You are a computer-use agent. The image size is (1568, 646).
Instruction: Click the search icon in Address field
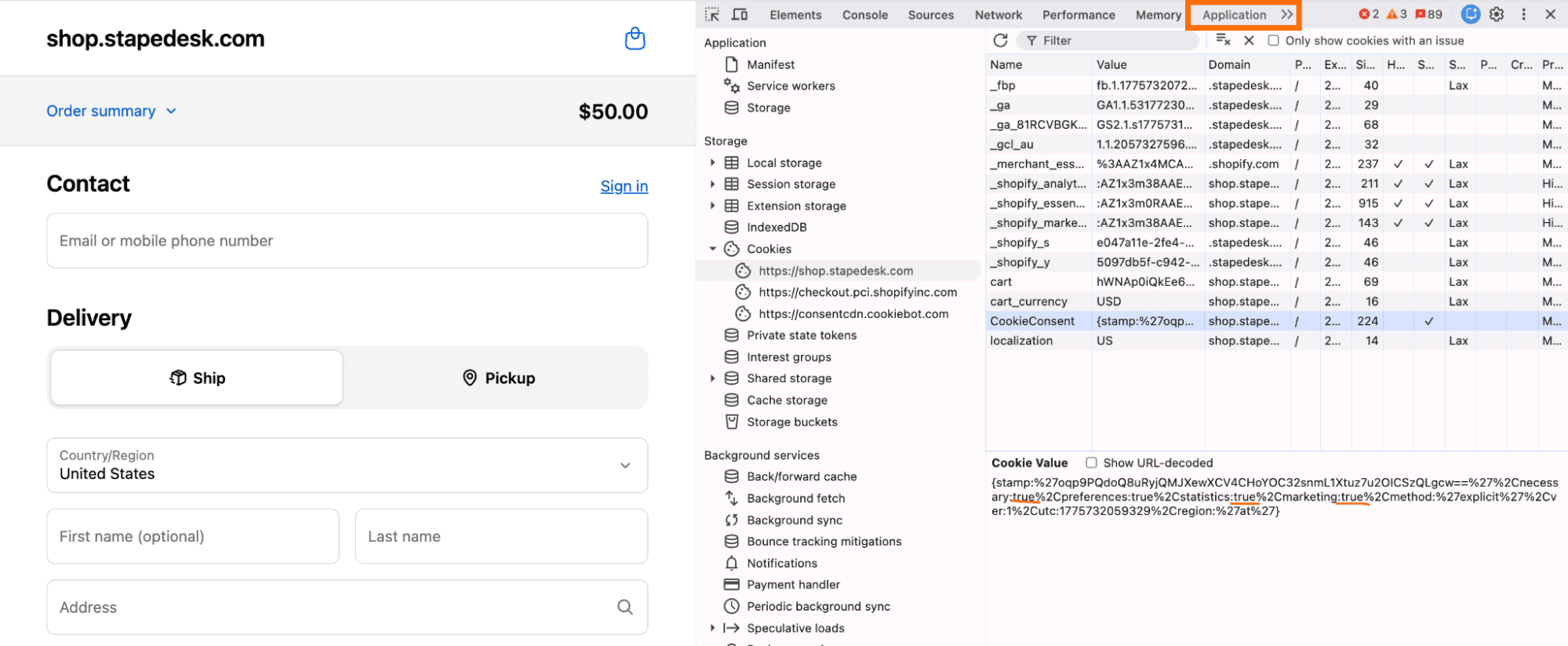(x=625, y=607)
